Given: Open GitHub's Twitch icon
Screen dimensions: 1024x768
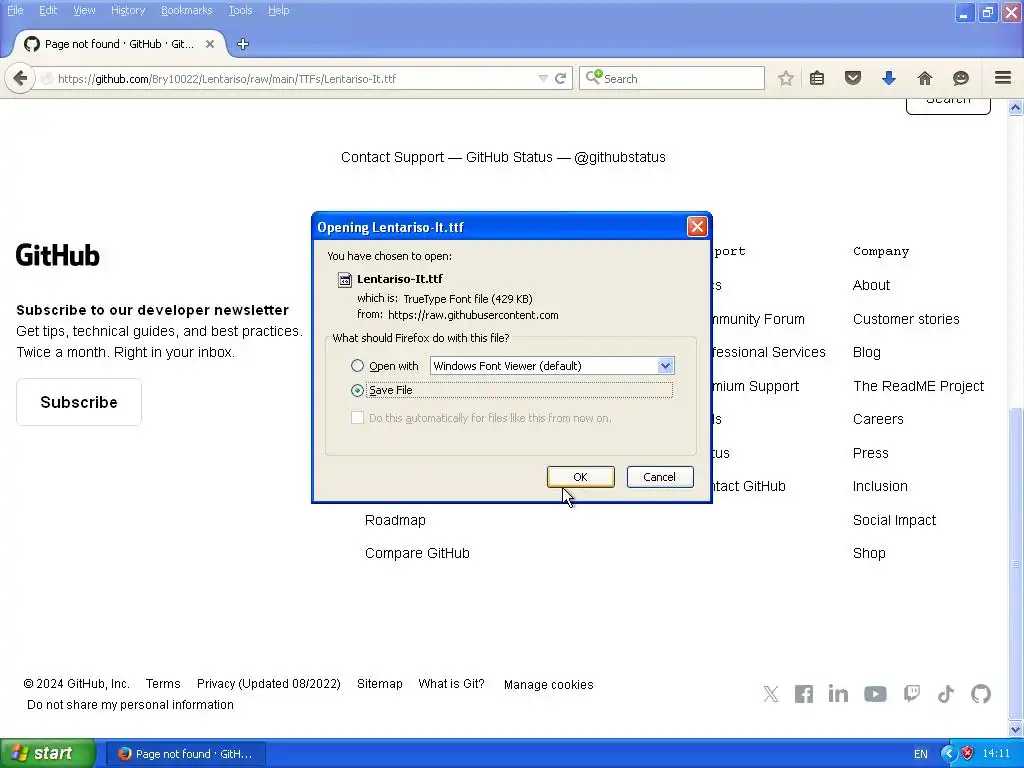Looking at the screenshot, I should (912, 694).
